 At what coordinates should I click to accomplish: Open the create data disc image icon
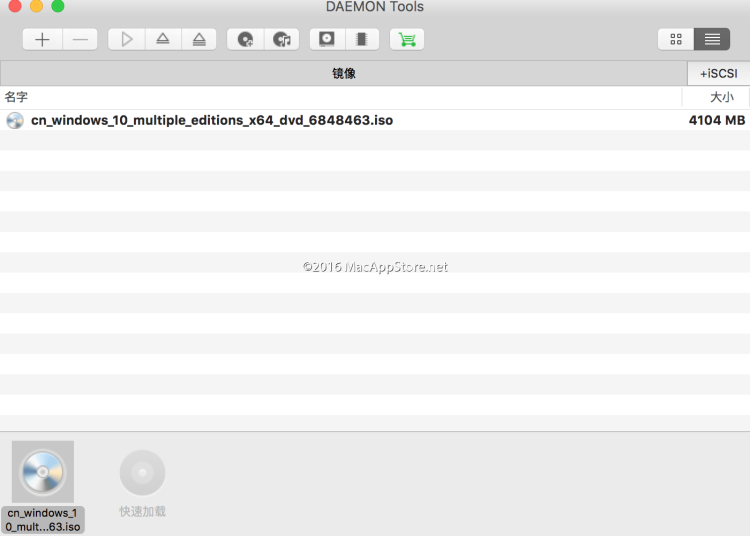click(246, 40)
